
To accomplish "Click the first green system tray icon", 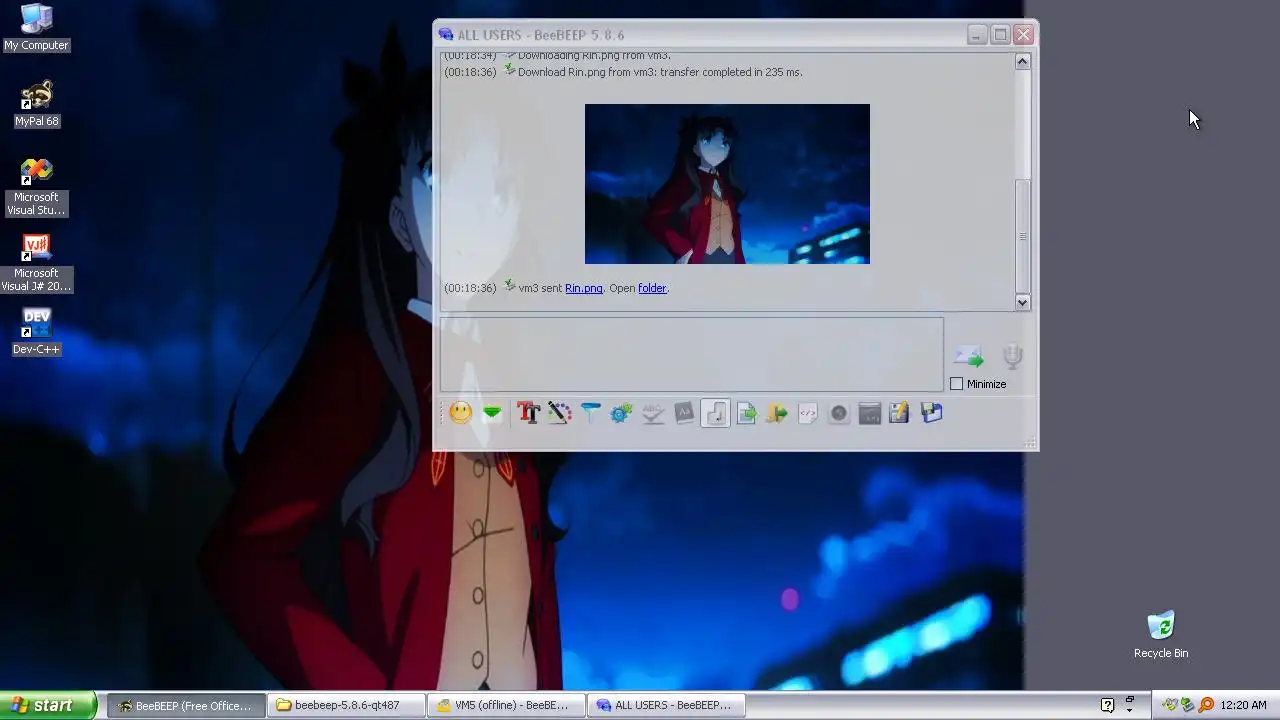I will coord(1169,705).
